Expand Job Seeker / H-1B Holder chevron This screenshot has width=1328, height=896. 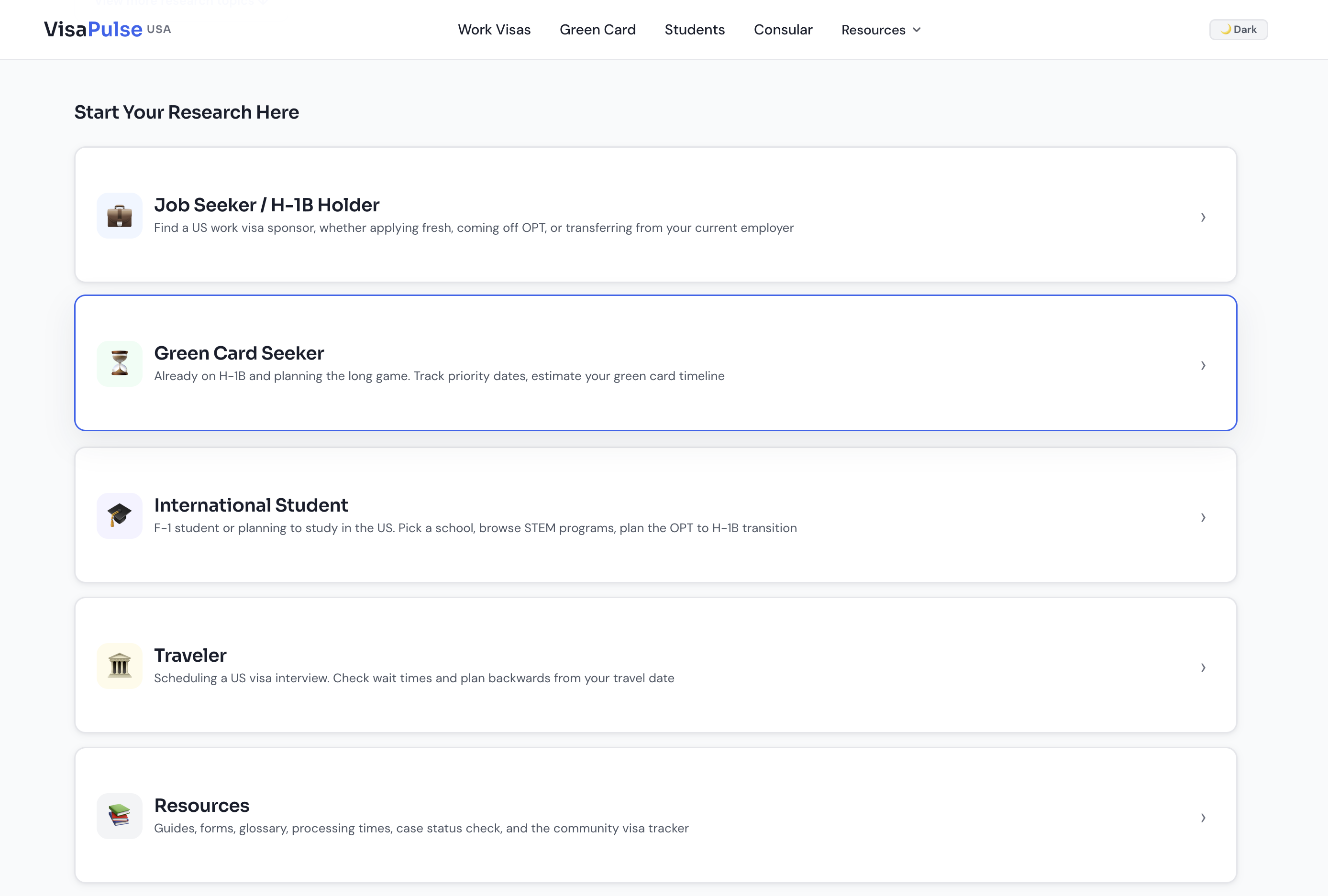pos(1203,217)
